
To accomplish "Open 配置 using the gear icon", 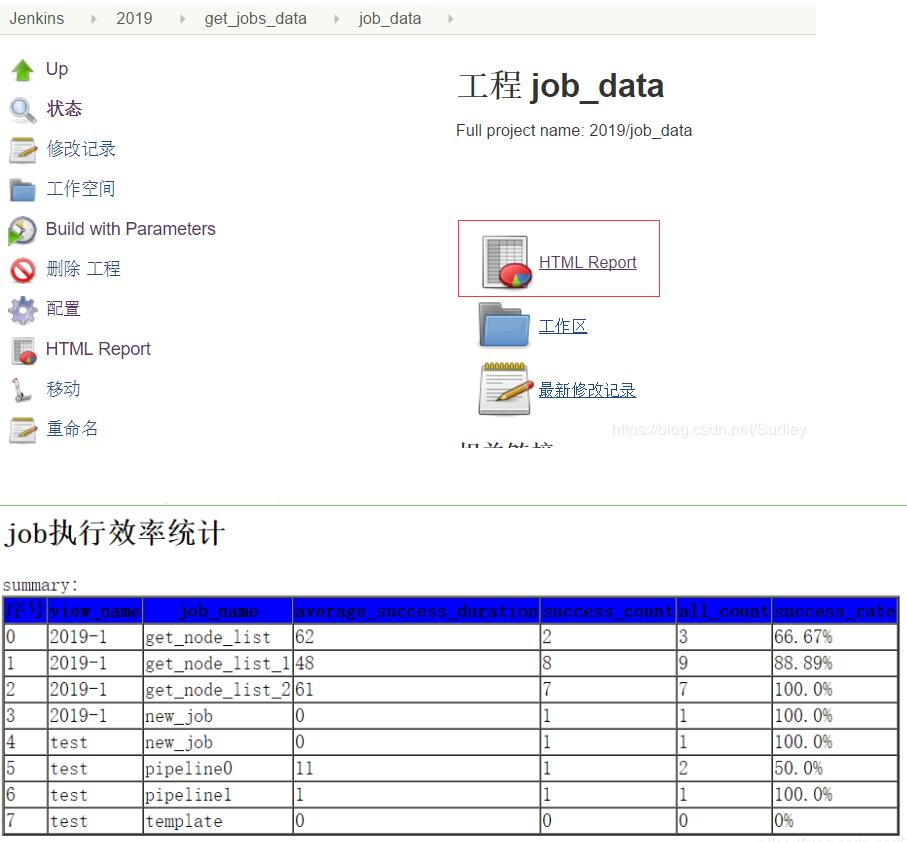I will pyautogui.click(x=22, y=308).
